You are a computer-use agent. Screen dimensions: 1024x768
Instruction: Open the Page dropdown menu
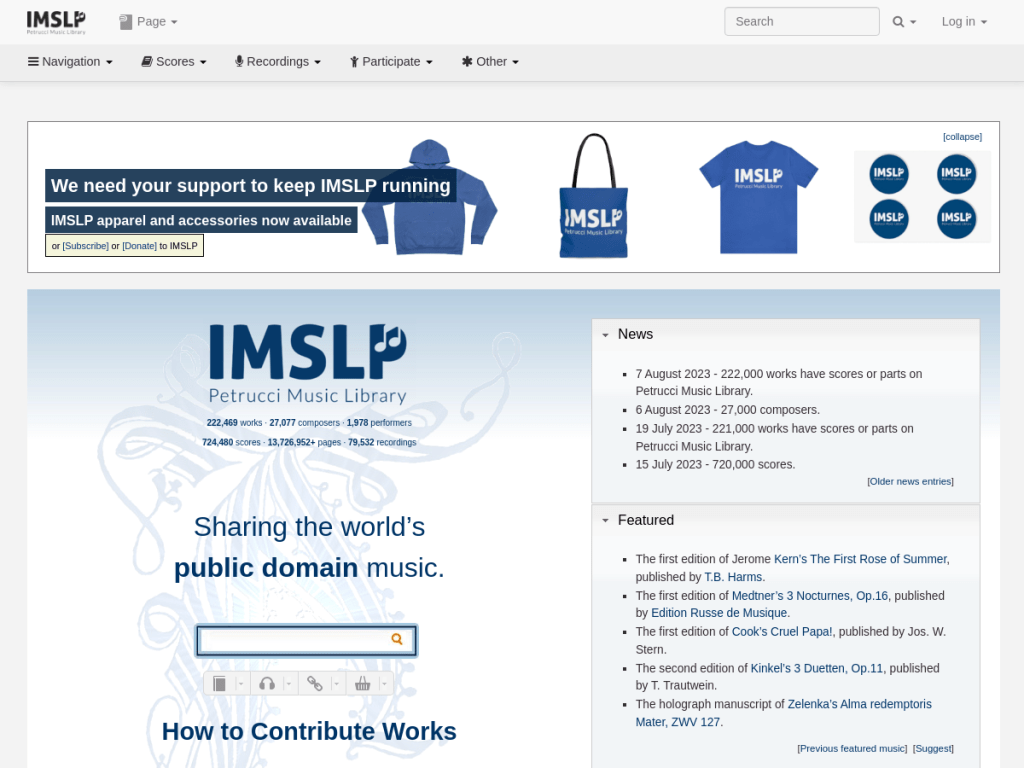coord(148,22)
